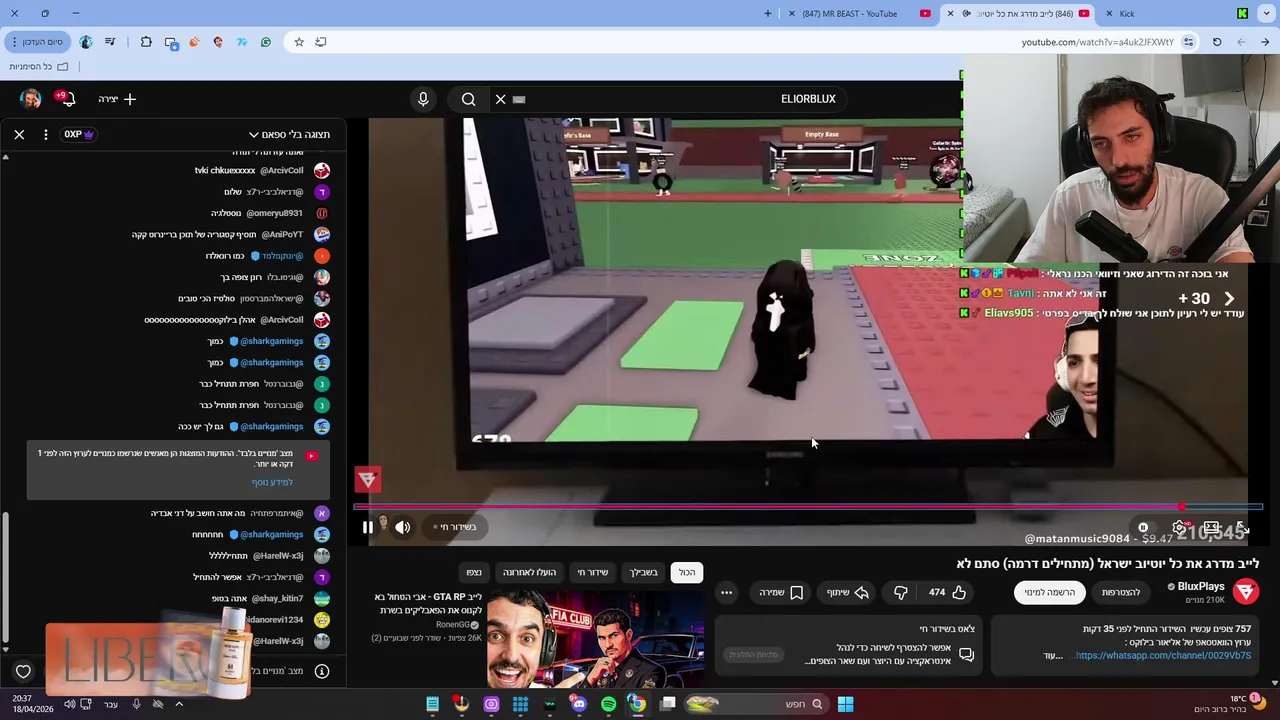Click סיום העדכון update button

(x=36, y=42)
